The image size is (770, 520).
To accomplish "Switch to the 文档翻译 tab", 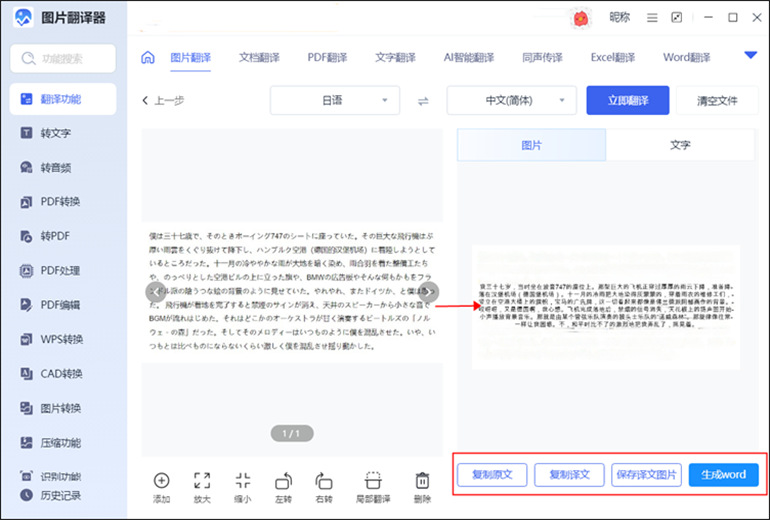I will tap(259, 58).
